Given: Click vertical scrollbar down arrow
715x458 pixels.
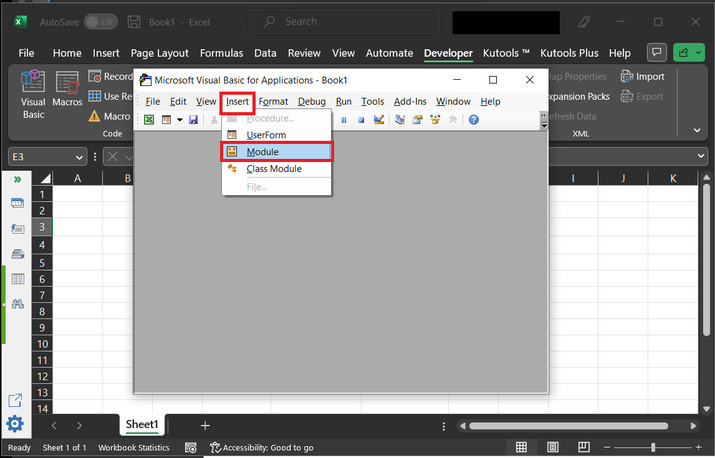Looking at the screenshot, I should click(706, 409).
